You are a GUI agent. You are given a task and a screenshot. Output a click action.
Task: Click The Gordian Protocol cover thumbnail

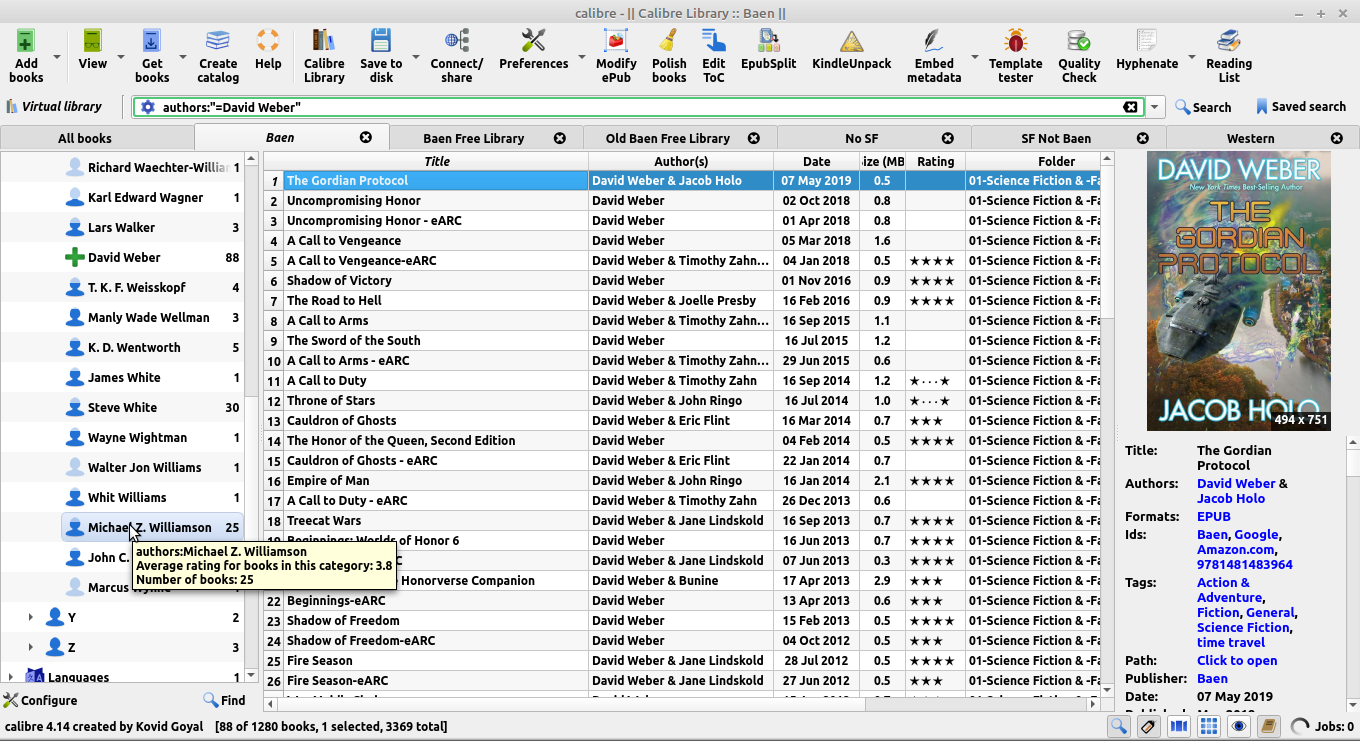click(1238, 291)
